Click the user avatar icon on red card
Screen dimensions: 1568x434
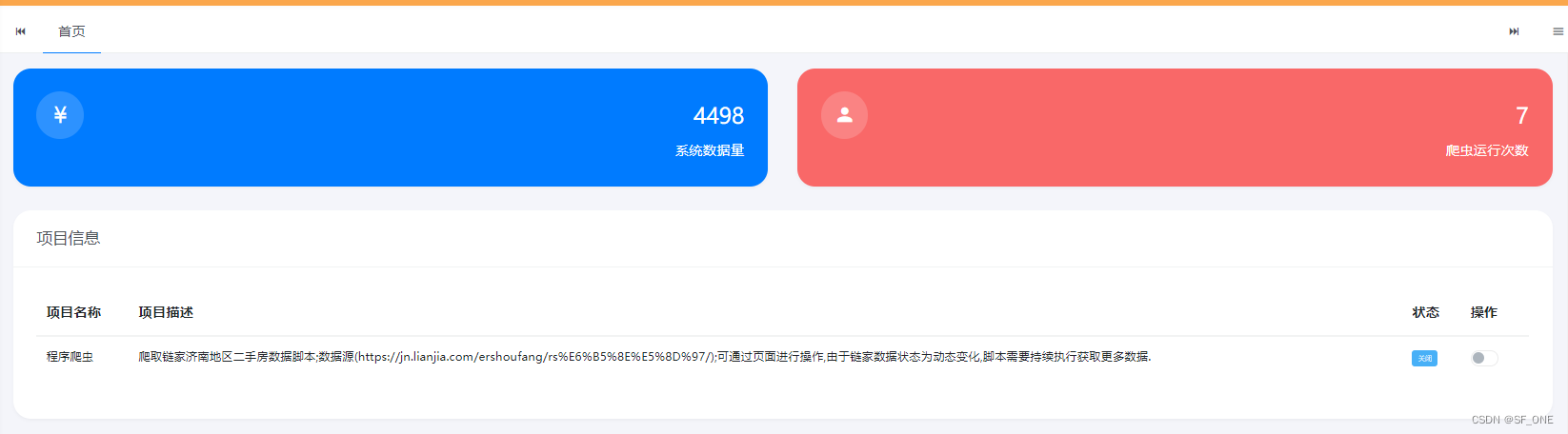844,115
